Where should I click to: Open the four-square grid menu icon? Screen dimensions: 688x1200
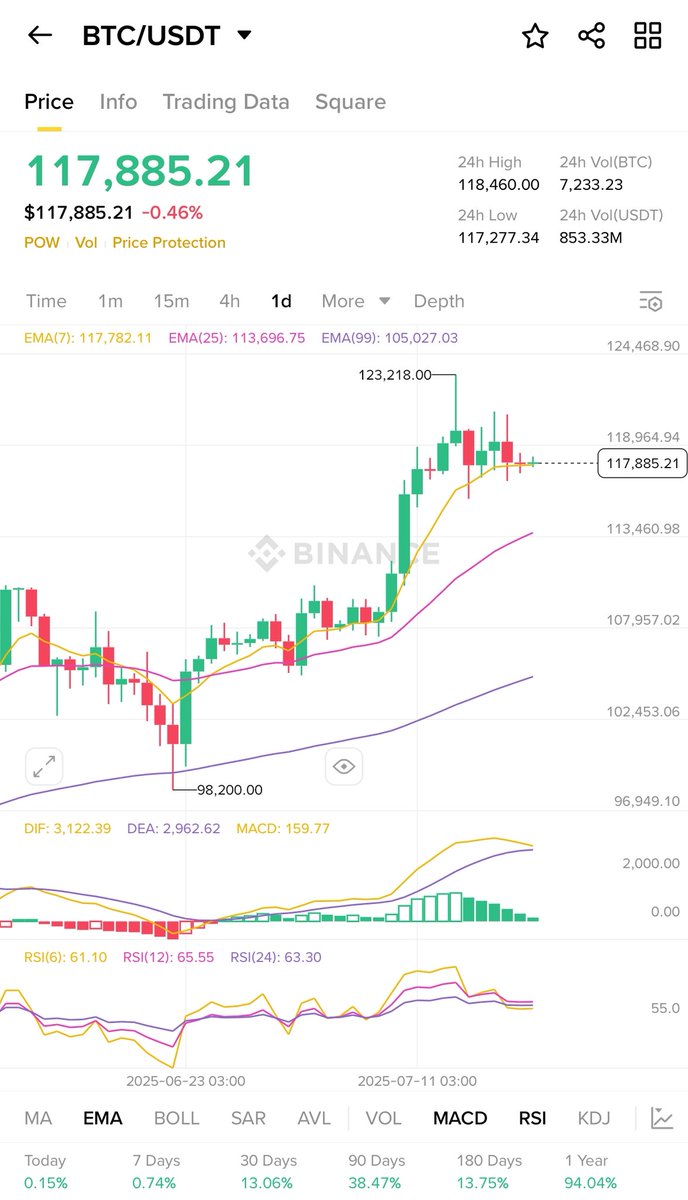point(648,36)
